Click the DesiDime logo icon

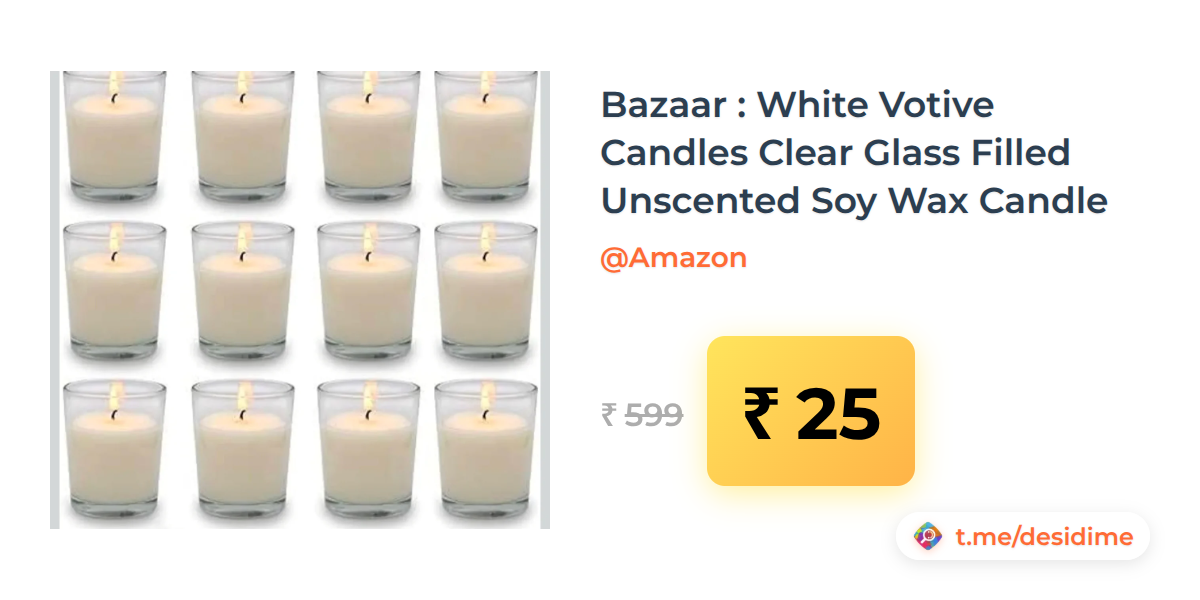click(x=929, y=537)
